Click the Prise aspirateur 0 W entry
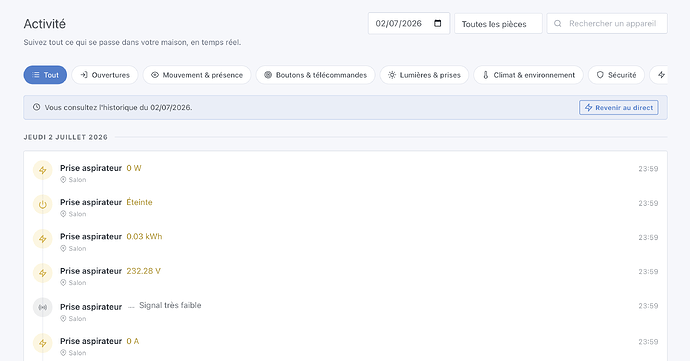 [x=345, y=172]
